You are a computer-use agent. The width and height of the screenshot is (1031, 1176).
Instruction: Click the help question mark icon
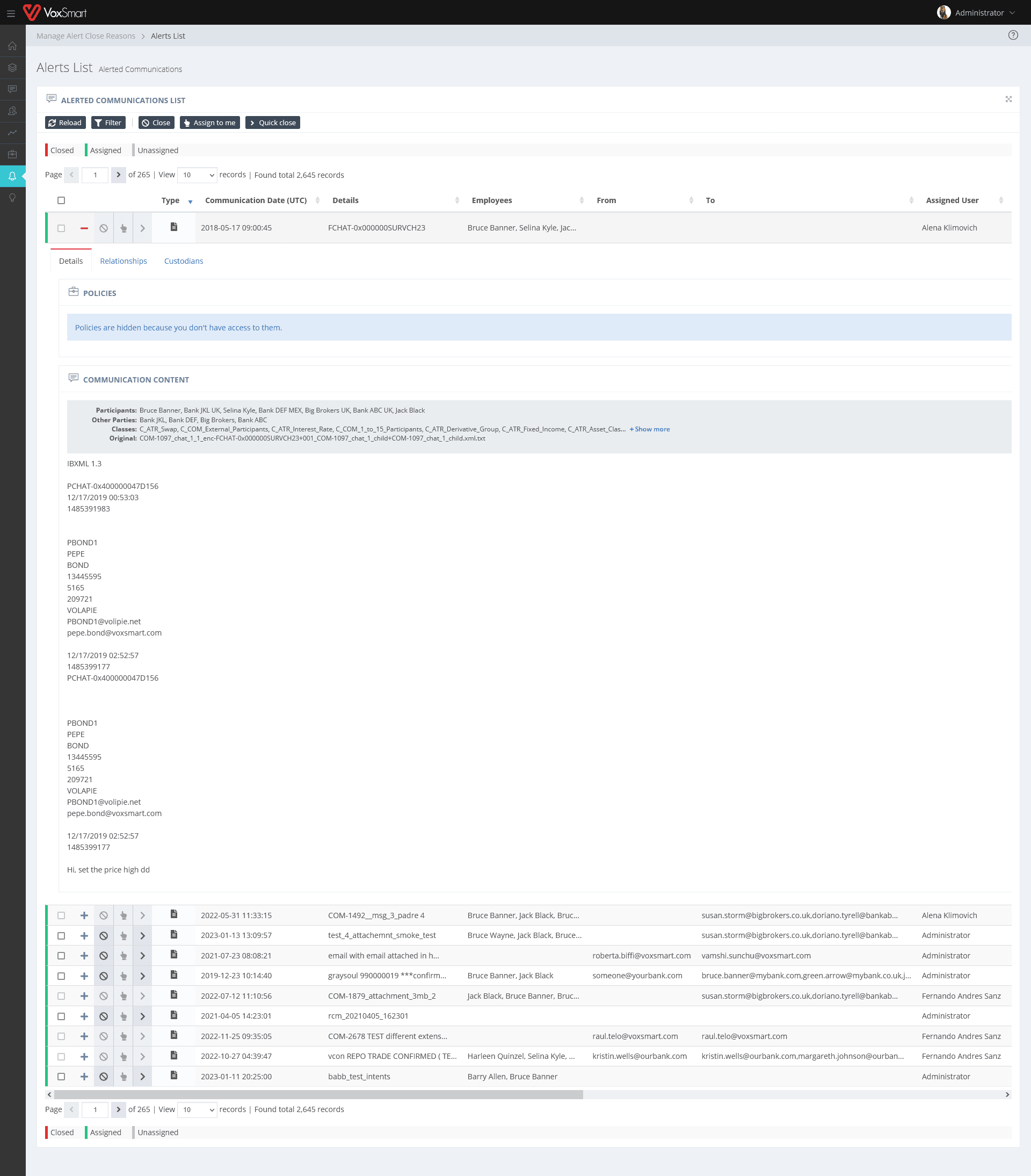tap(1013, 35)
